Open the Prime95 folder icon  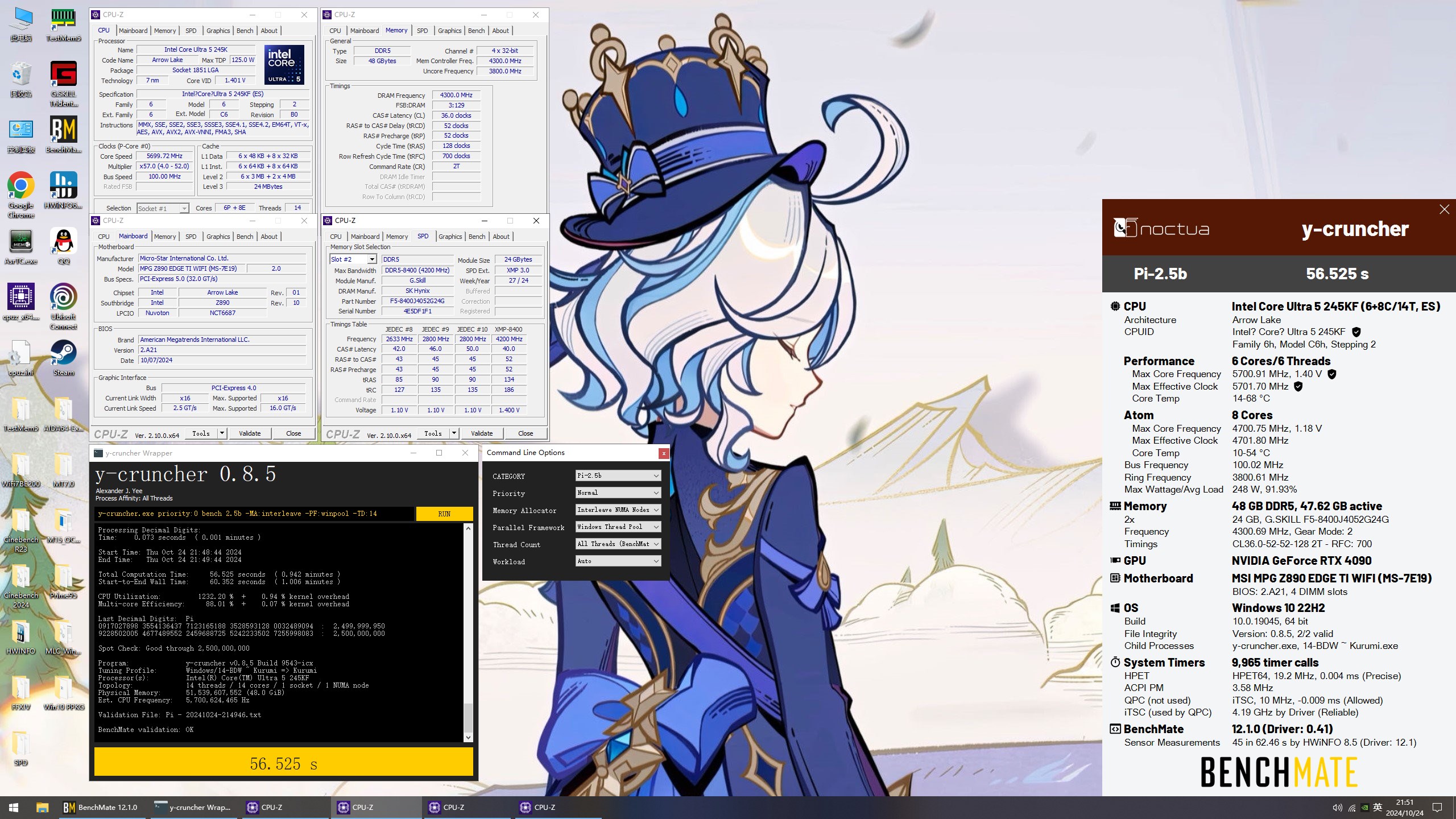click(63, 581)
